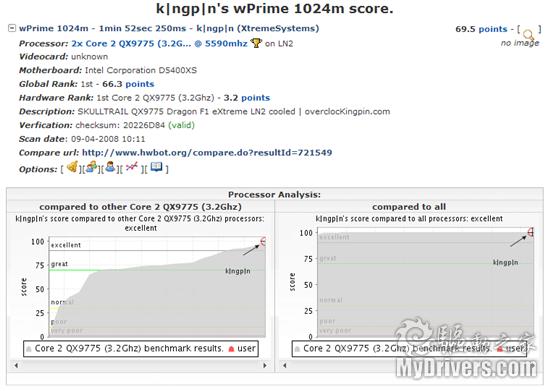Viewport: 550px width, 391px height.
Task: Click the first yellow options icon
Action: 73,167
